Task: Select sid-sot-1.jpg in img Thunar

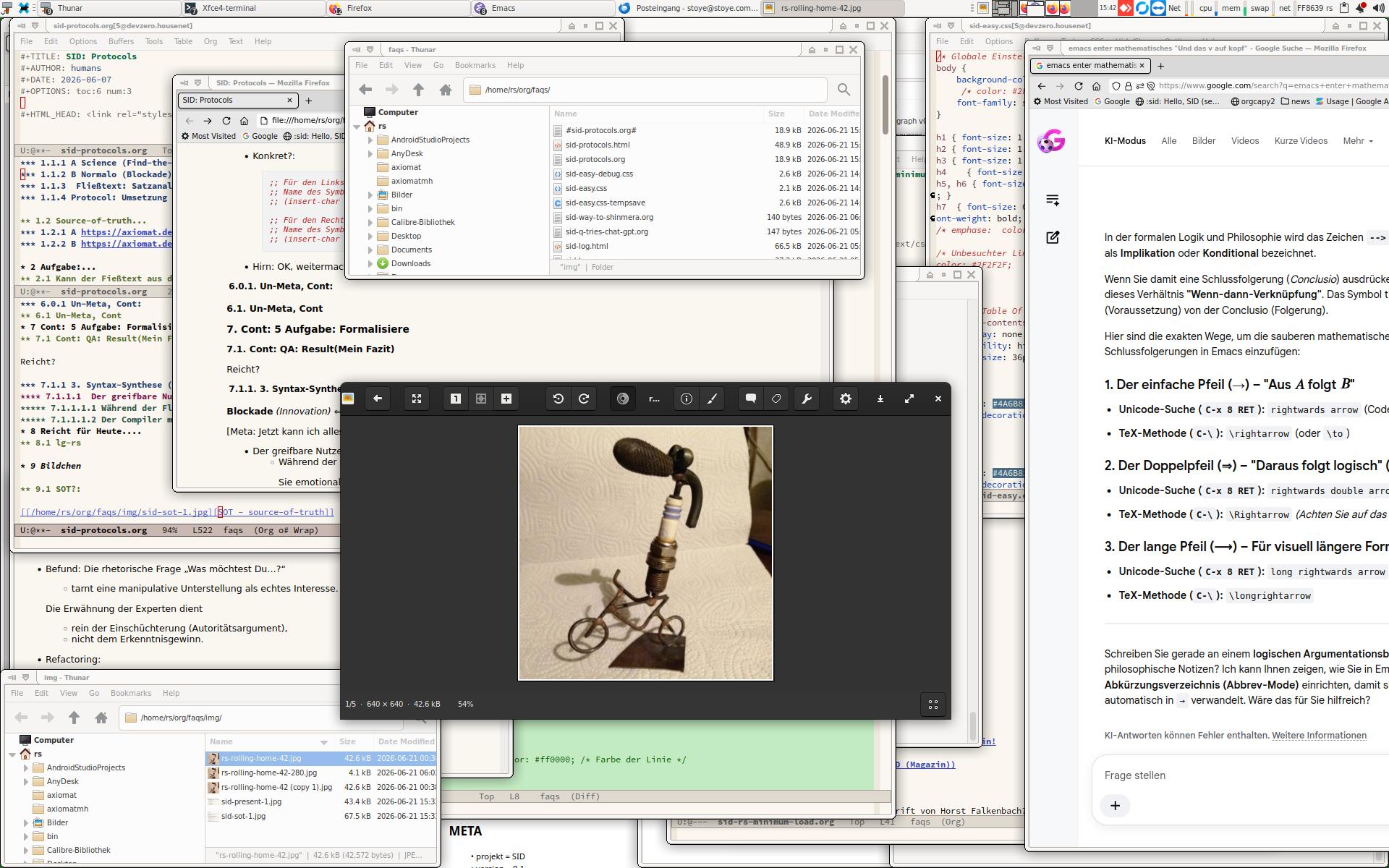Action: (243, 816)
